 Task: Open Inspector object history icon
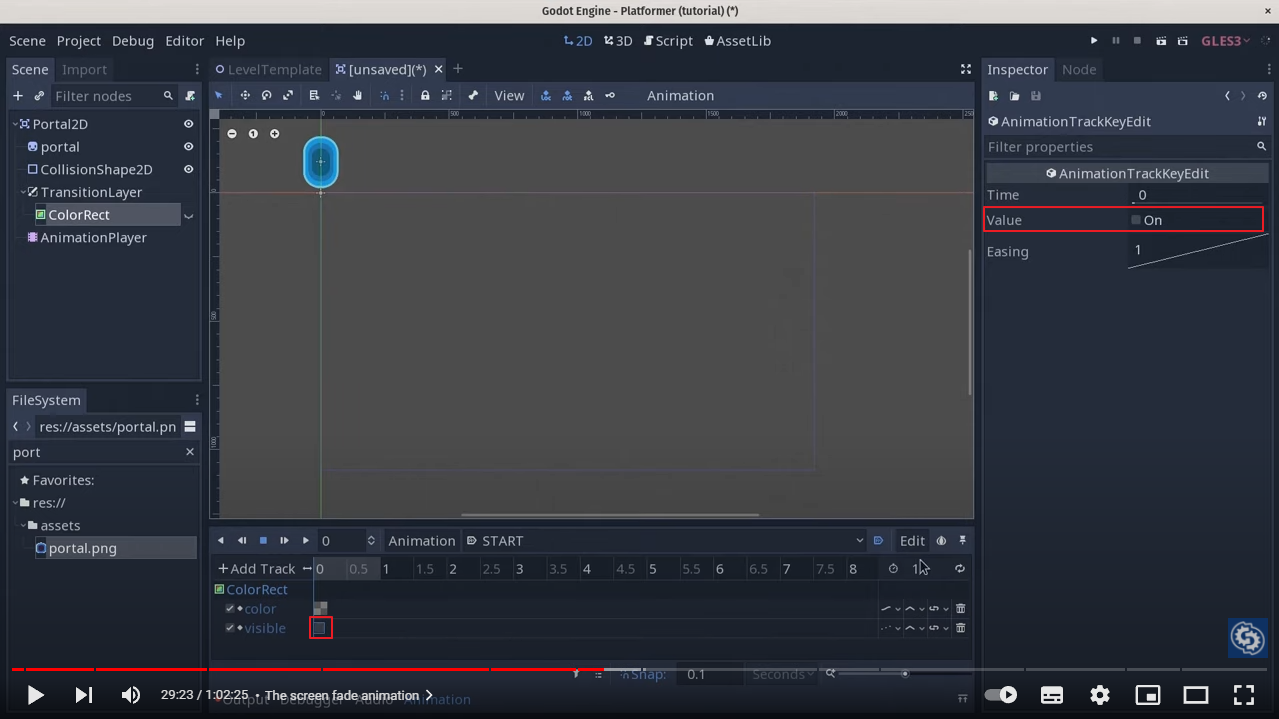1263,95
